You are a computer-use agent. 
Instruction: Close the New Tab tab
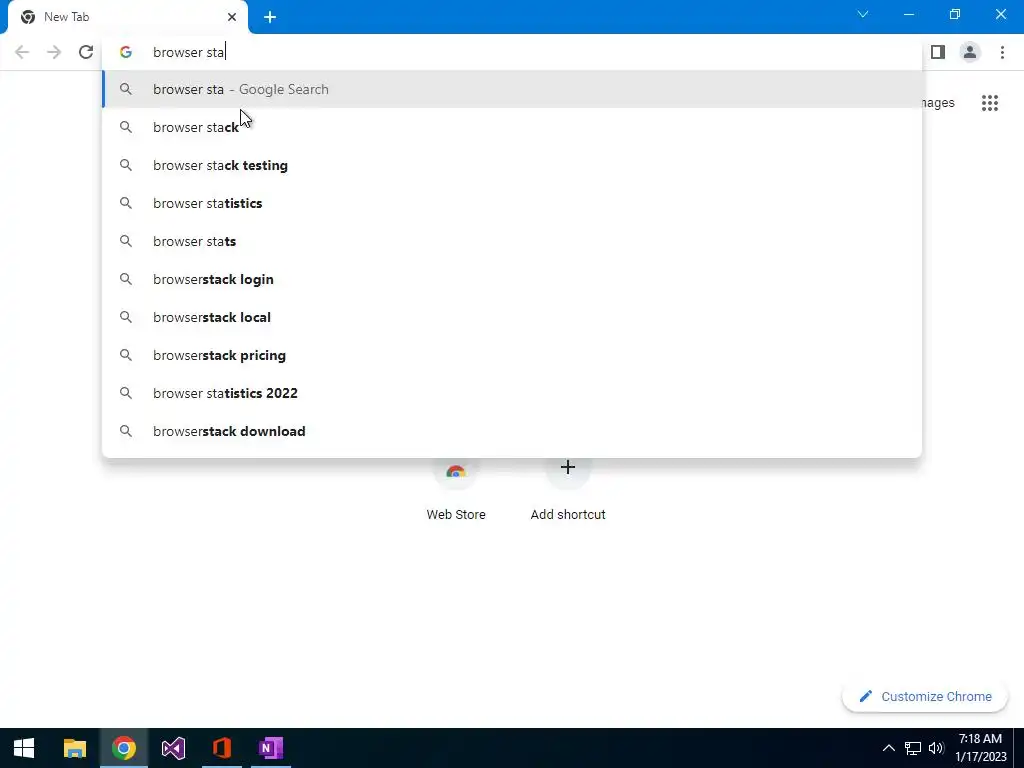232,17
